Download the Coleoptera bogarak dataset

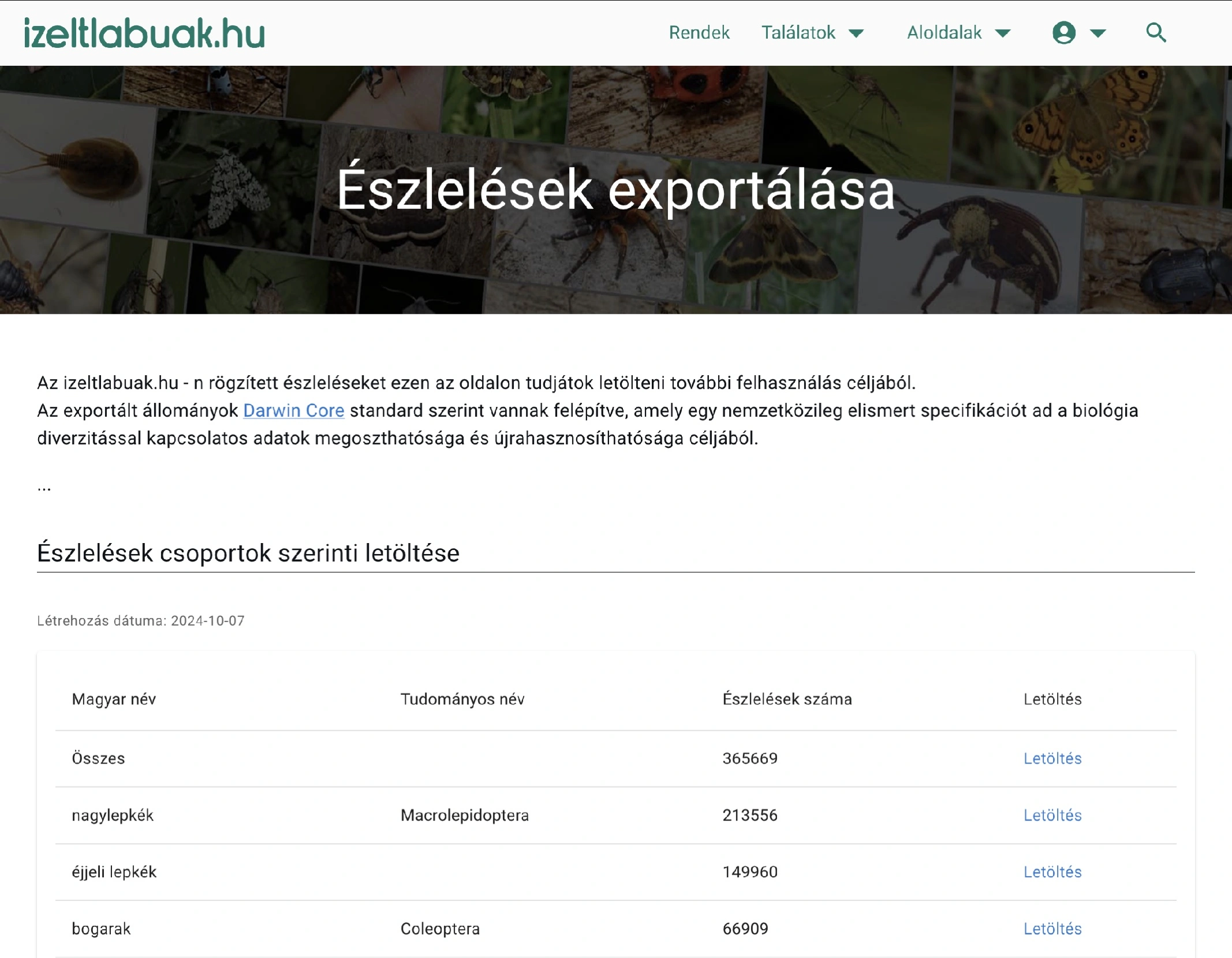click(1052, 929)
